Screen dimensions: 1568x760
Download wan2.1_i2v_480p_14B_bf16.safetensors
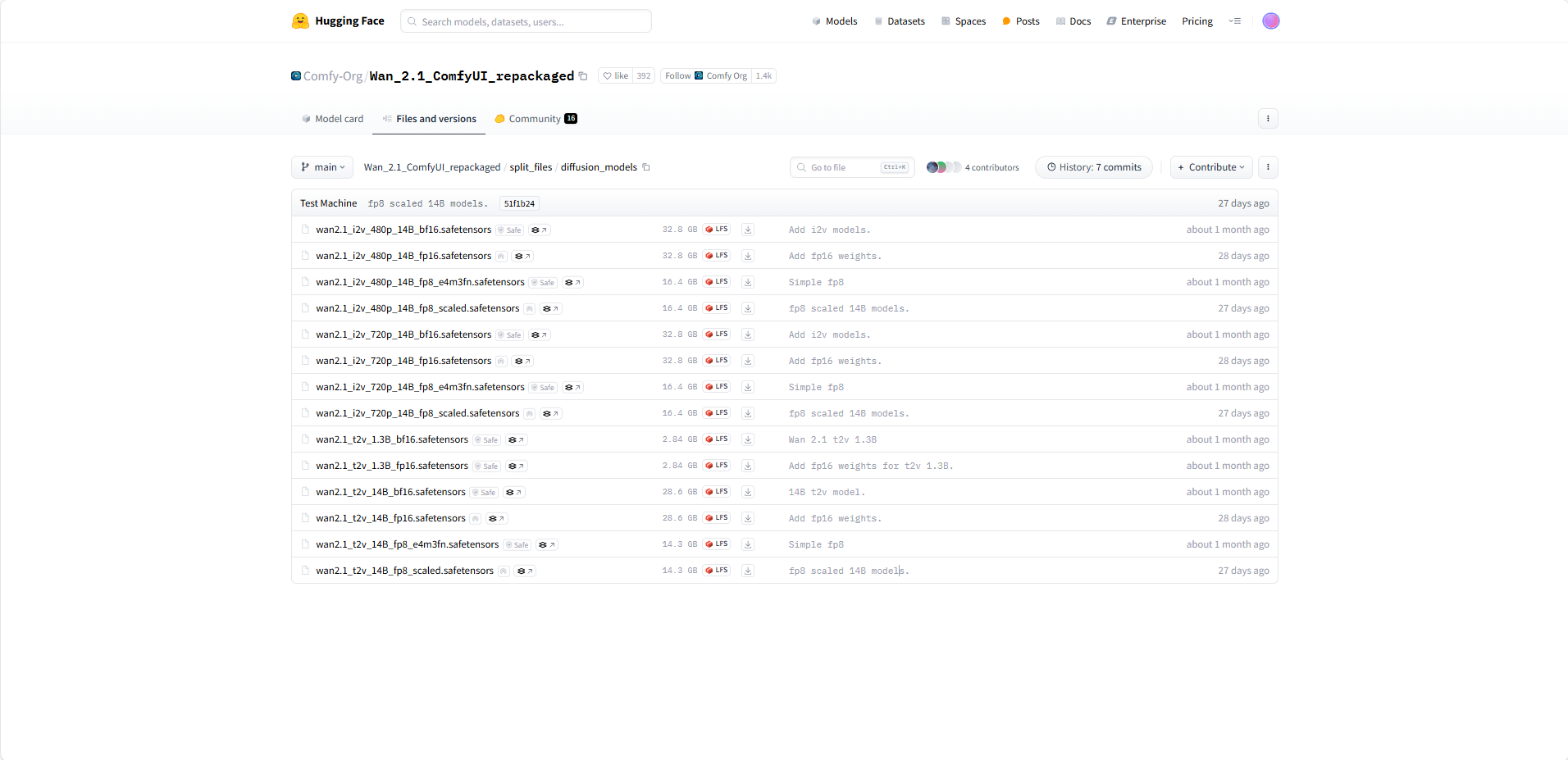click(748, 230)
